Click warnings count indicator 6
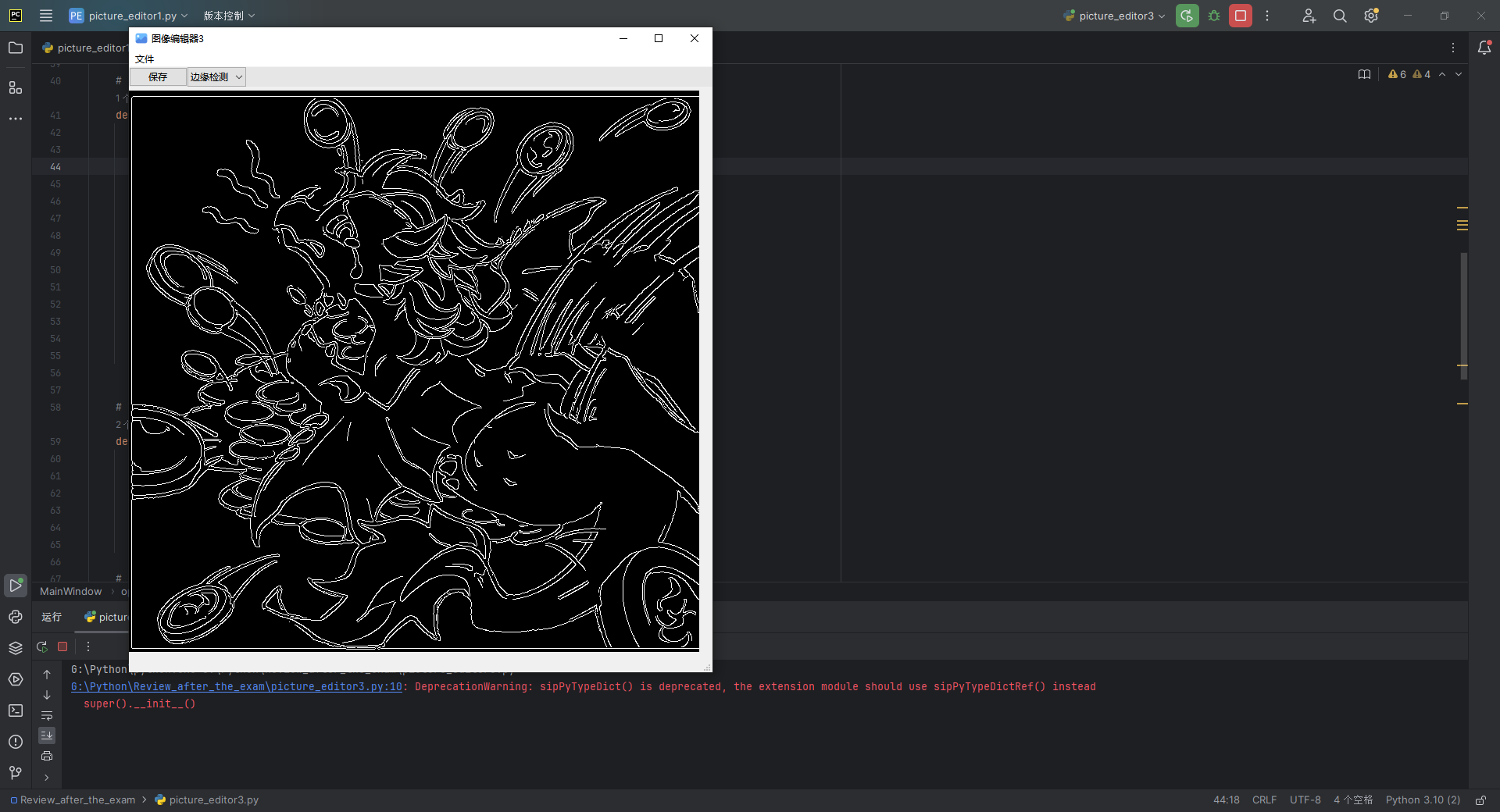This screenshot has height=812, width=1500. [1397, 74]
